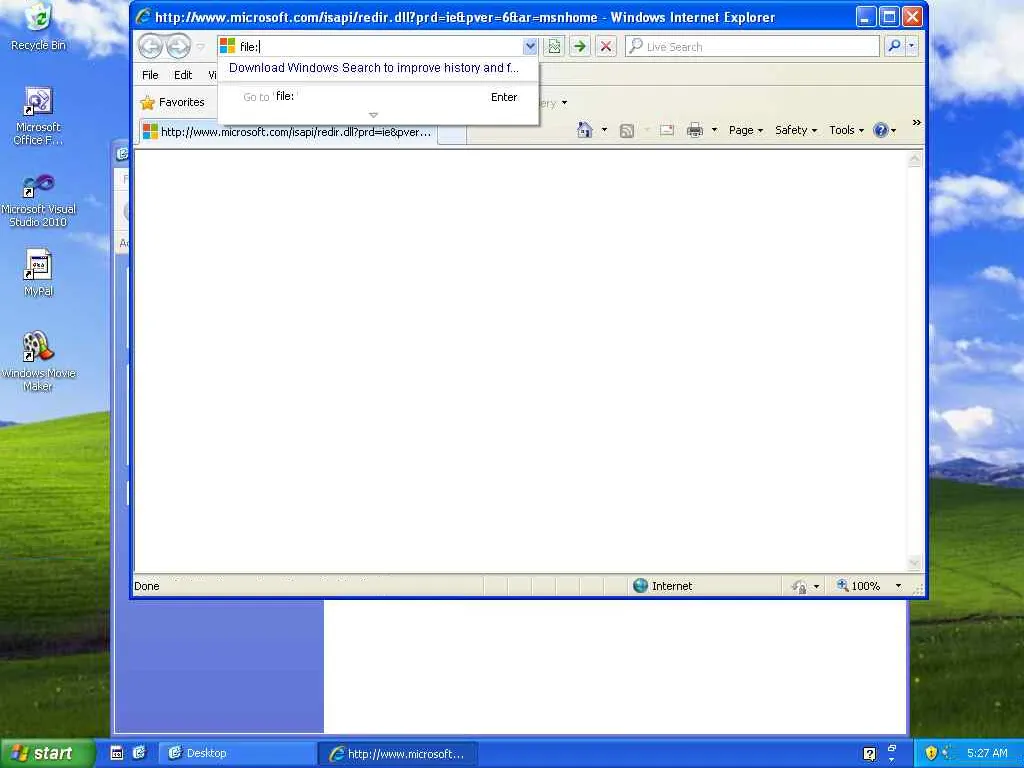
Task: Click the Done status bar text
Action: (x=147, y=586)
